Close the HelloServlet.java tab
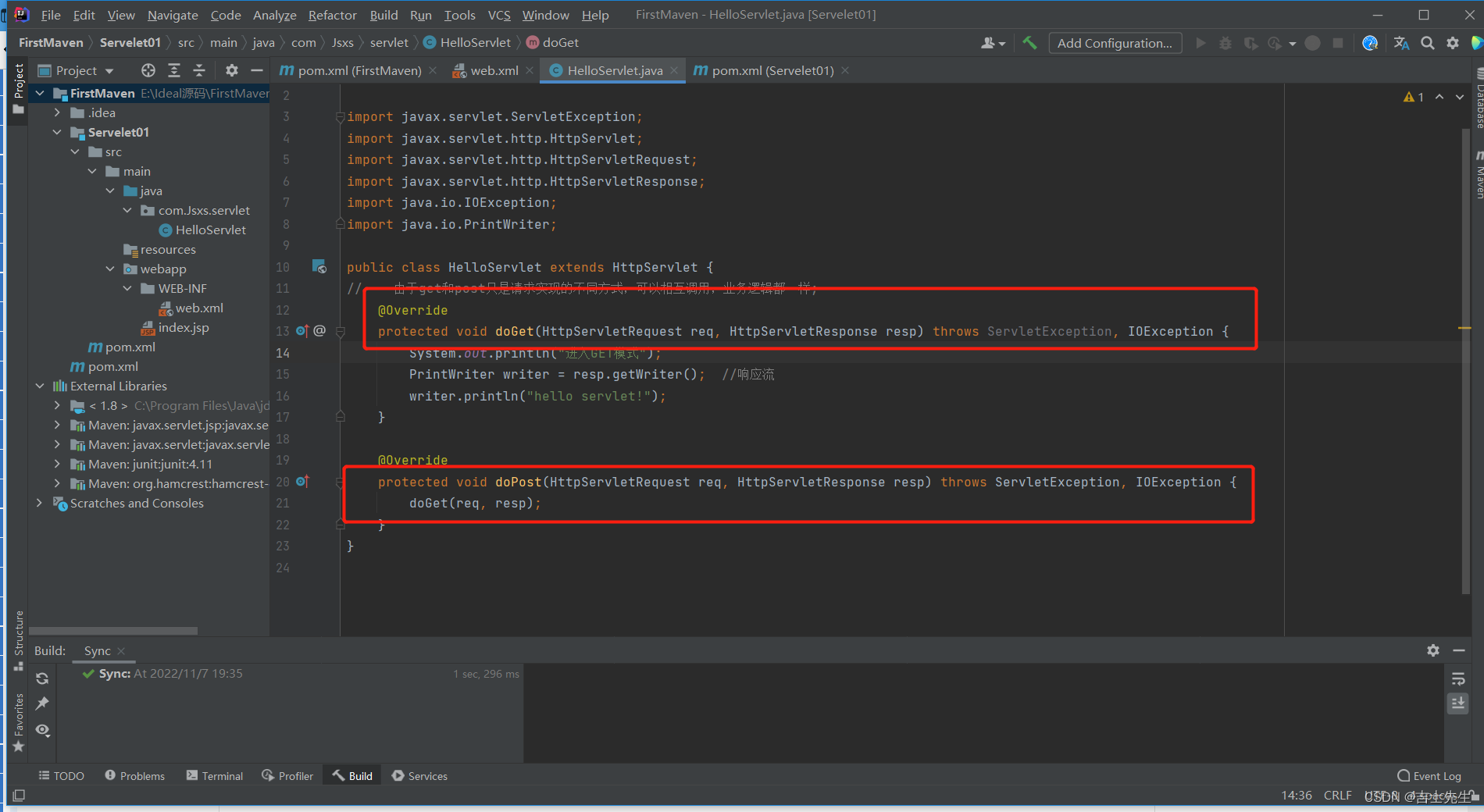This screenshot has height=812, width=1484. (674, 70)
